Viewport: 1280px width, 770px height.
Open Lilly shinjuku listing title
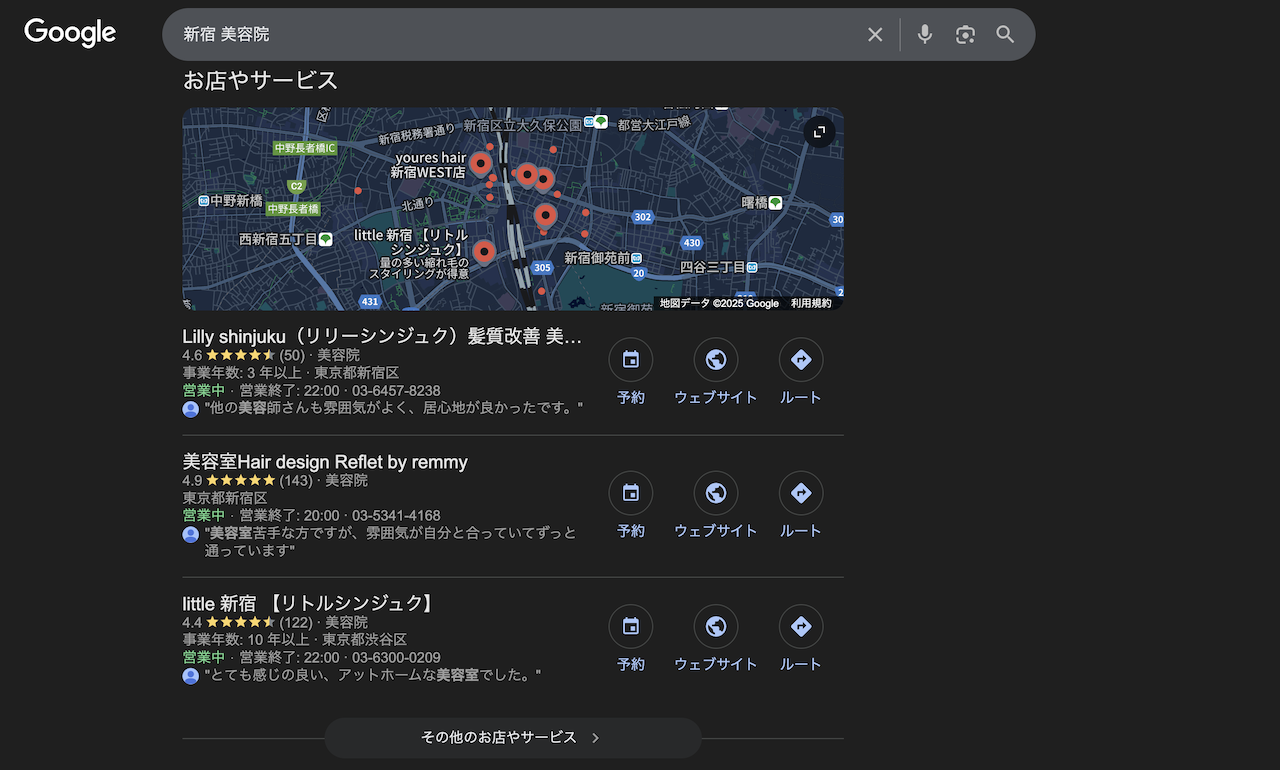coord(382,336)
